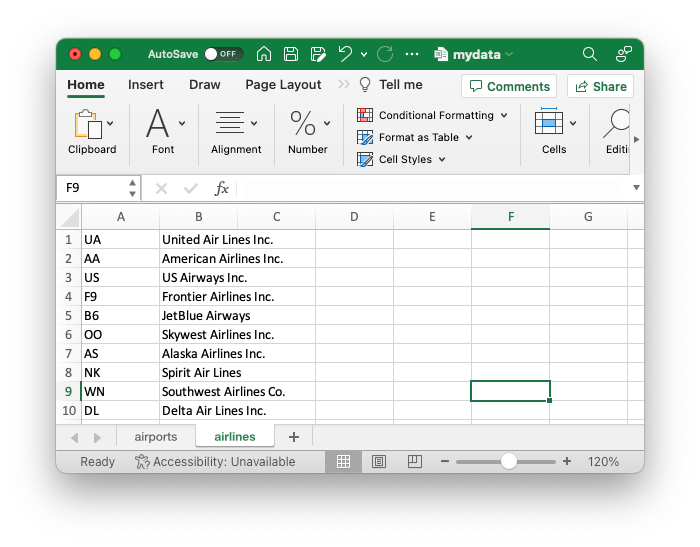Screen dimensions: 700x547
Task: Click Accessibility: Unavailable status
Action: click(215, 462)
